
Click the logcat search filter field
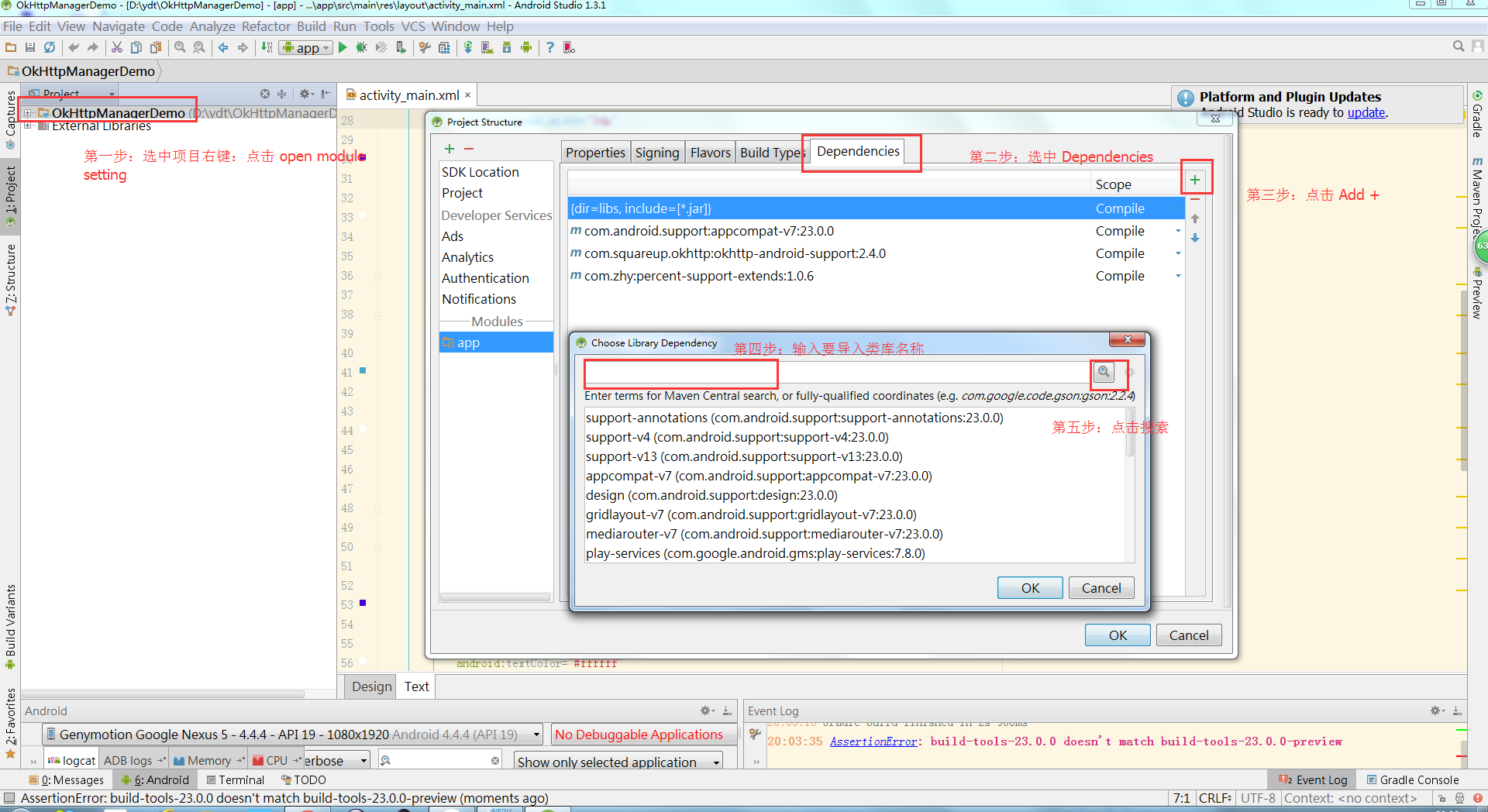[440, 761]
